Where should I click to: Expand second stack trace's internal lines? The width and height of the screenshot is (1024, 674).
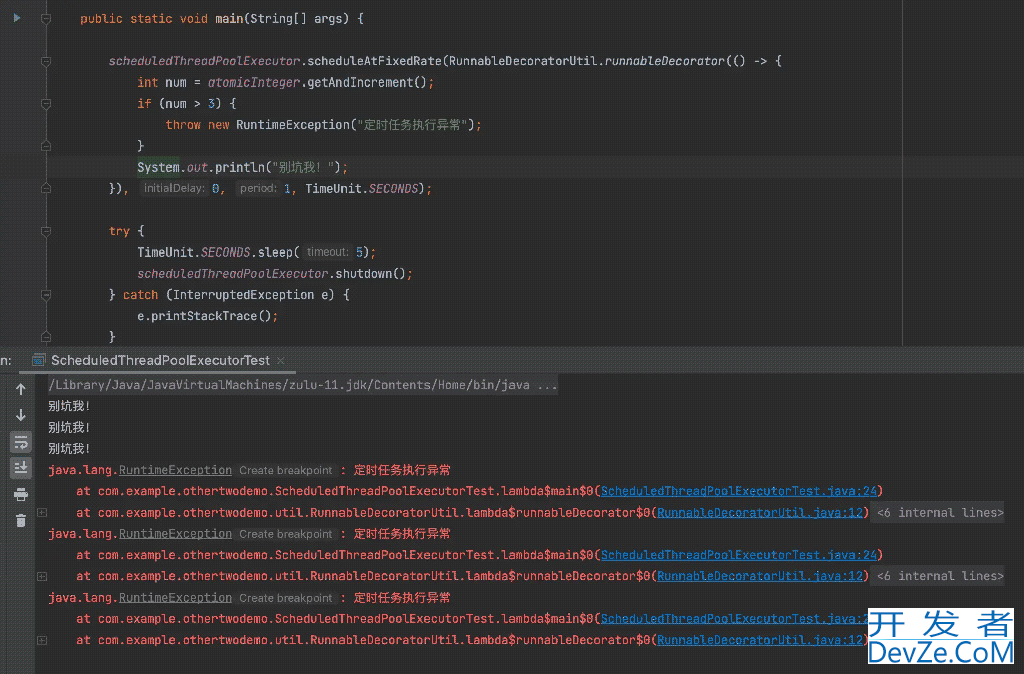coord(42,576)
